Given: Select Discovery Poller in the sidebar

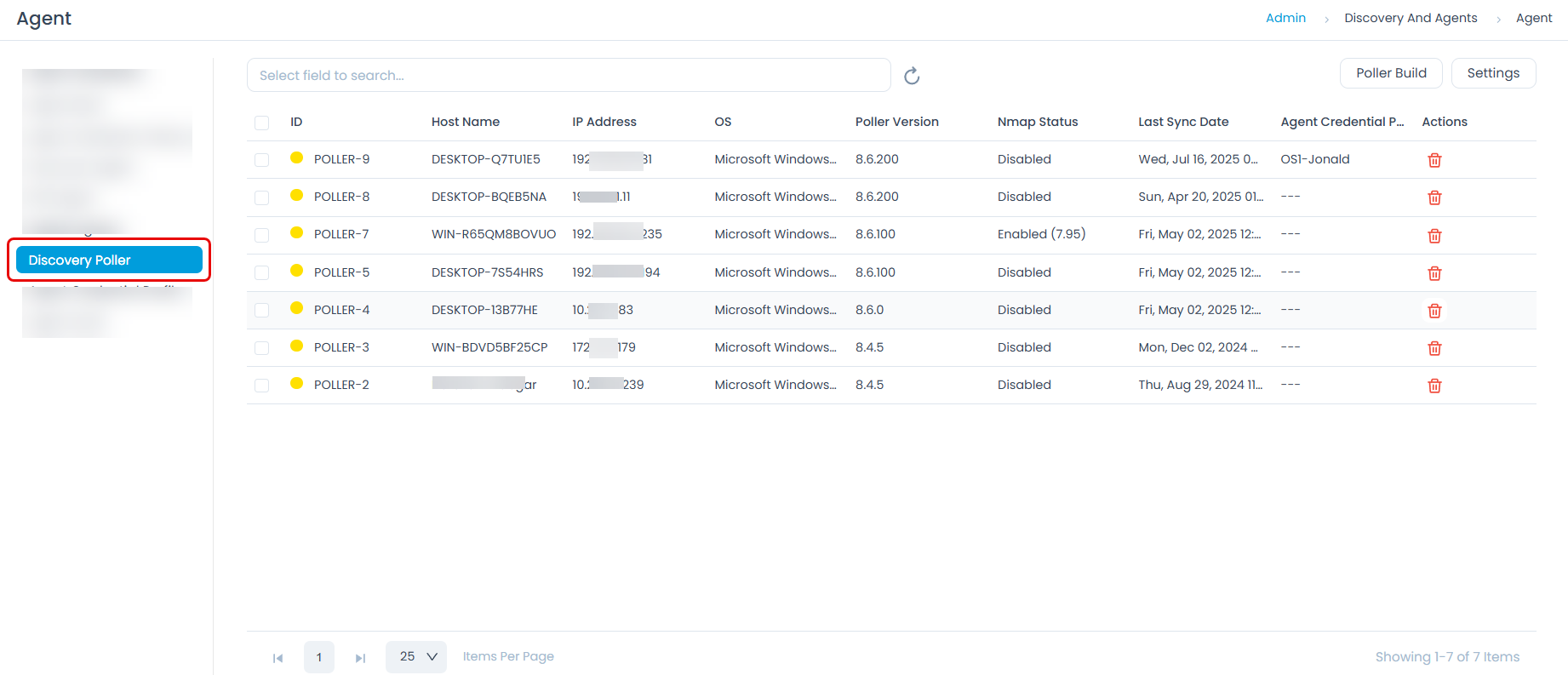Looking at the screenshot, I should pos(109,260).
